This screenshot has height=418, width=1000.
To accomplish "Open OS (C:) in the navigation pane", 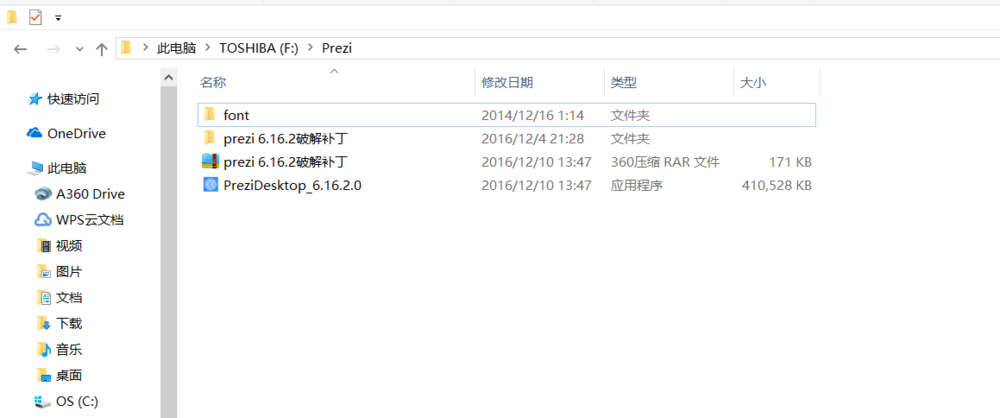I will [x=77, y=401].
